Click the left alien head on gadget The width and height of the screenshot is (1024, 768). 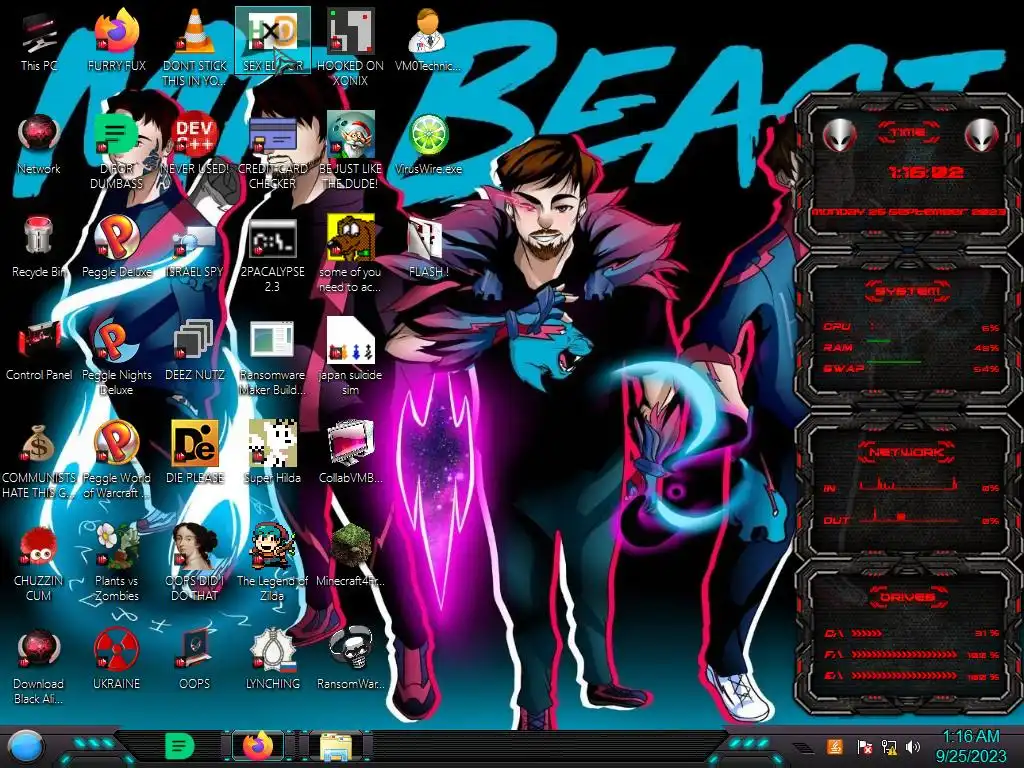pos(840,135)
